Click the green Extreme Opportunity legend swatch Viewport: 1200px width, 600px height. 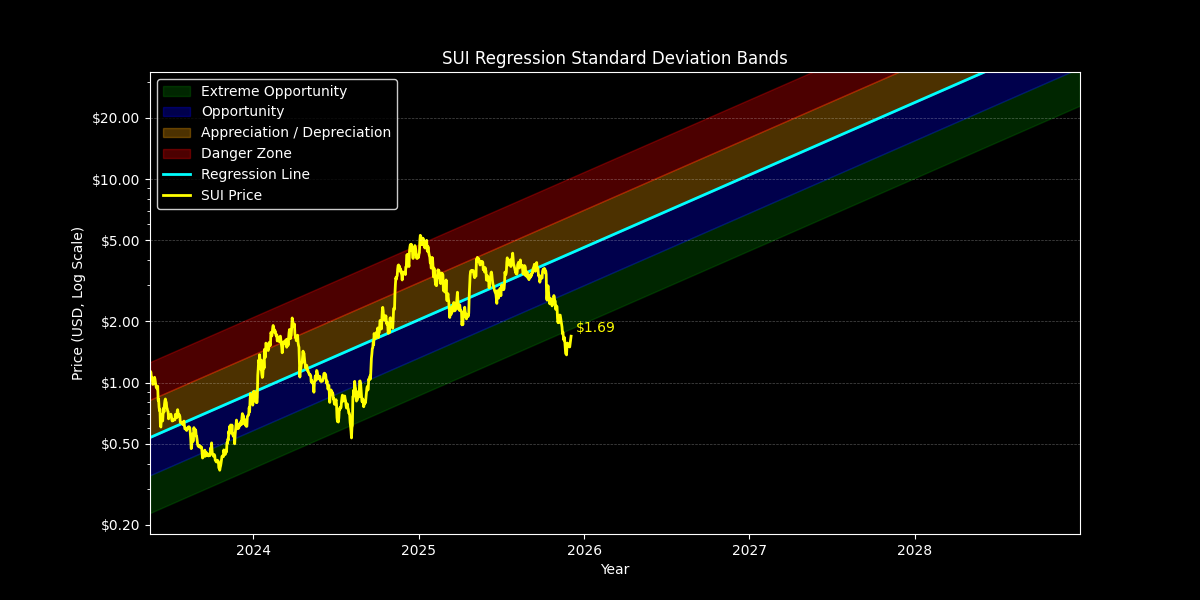[x=175, y=91]
